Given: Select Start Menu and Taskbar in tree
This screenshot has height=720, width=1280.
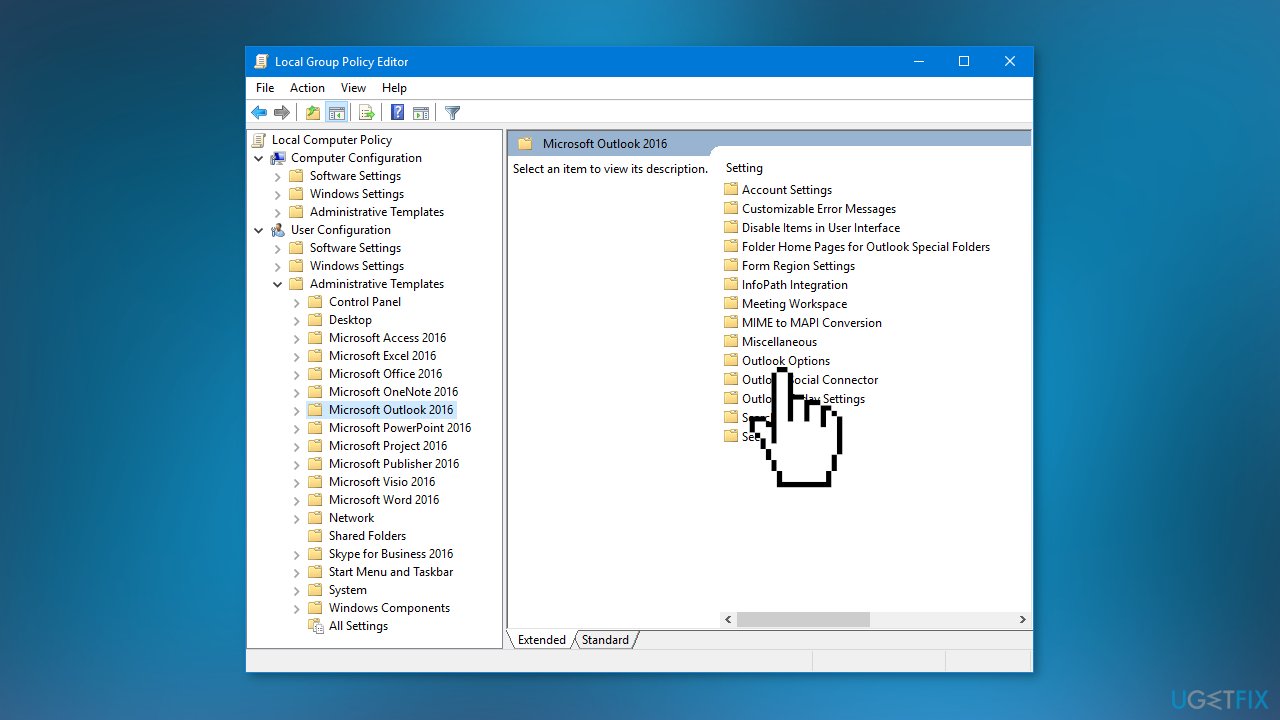Looking at the screenshot, I should click(x=391, y=572).
